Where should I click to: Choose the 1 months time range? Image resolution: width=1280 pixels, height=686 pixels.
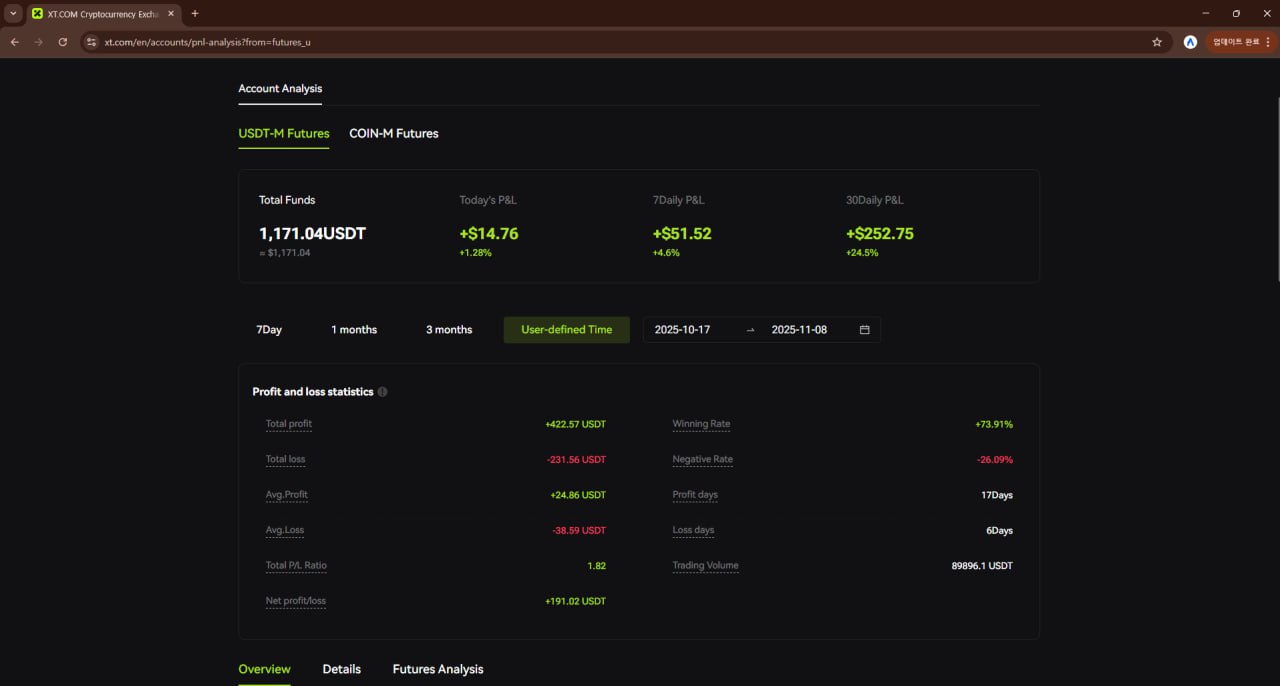pos(354,330)
